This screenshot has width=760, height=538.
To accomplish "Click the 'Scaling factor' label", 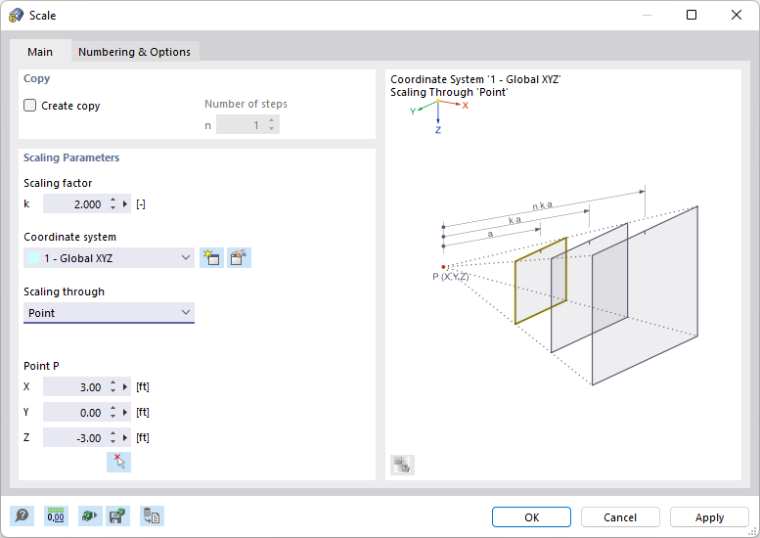I will [58, 183].
